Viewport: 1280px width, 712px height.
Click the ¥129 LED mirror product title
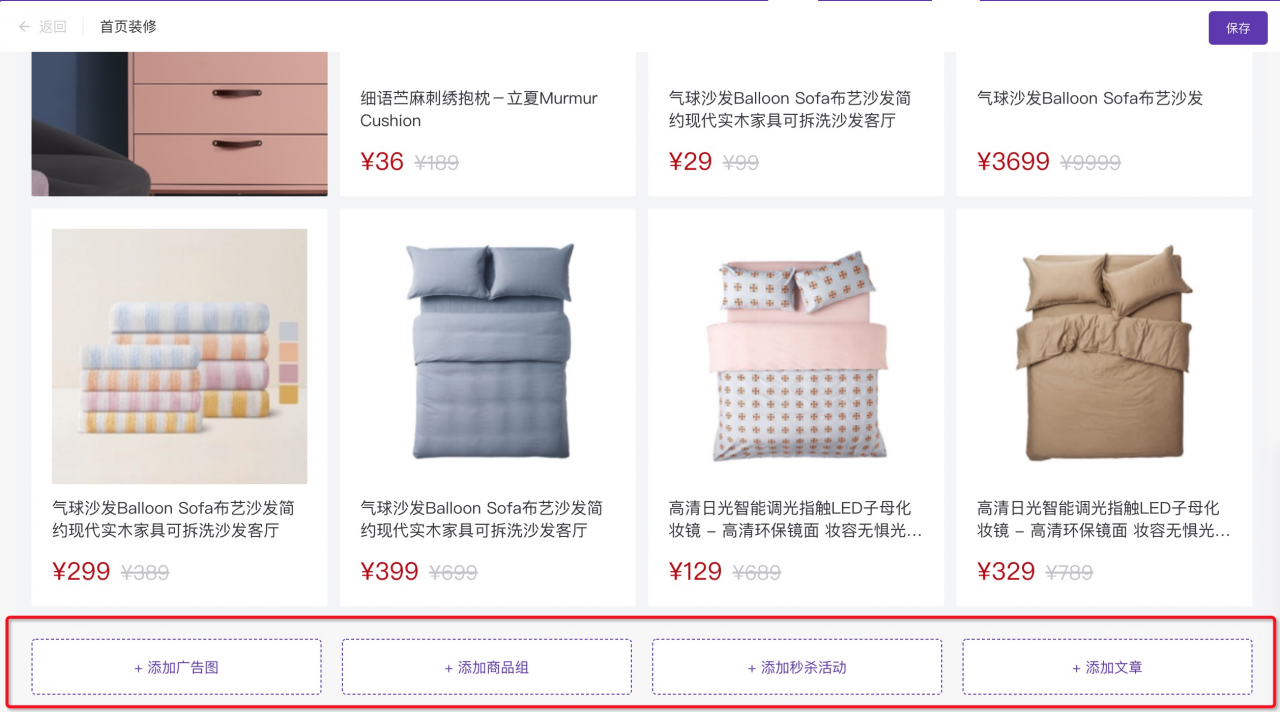[795, 519]
